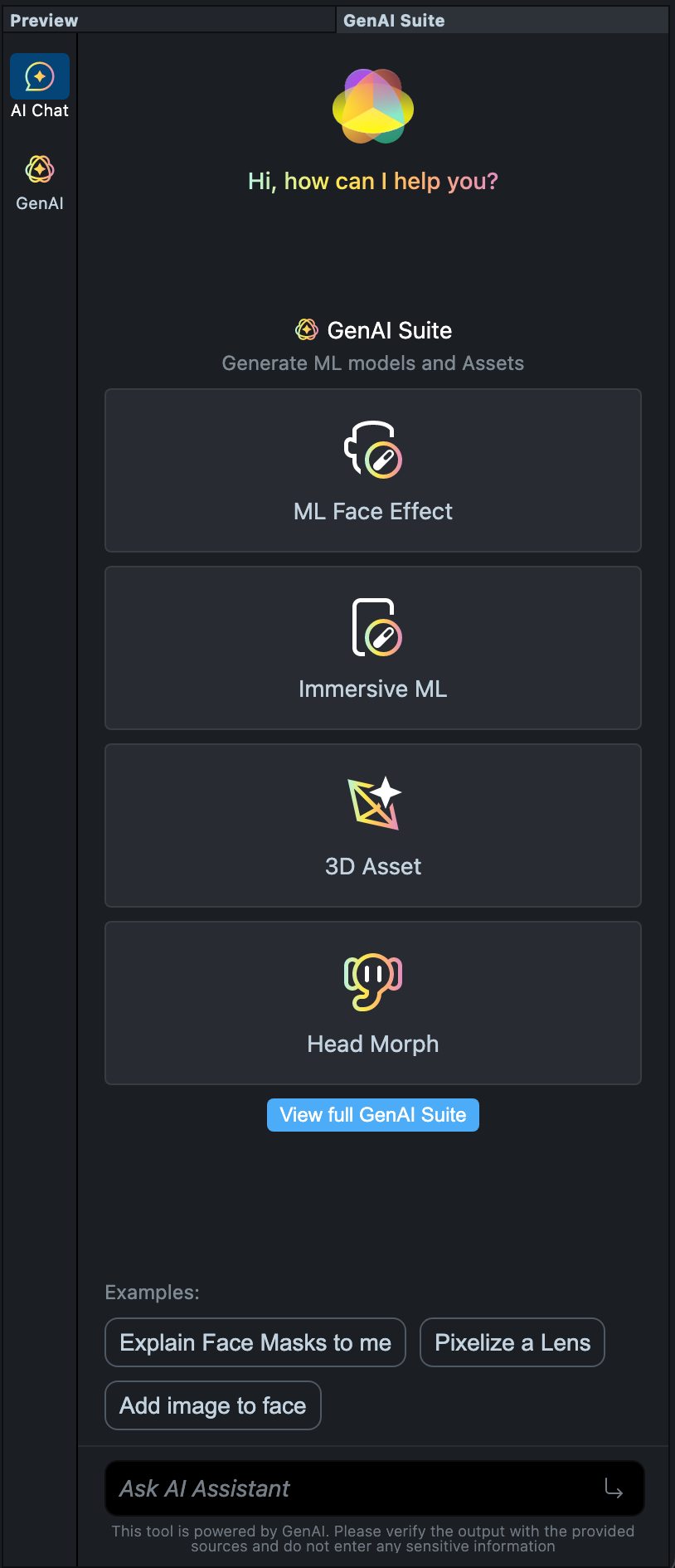Focus the Ask AI Assistant input field
Viewport: 675px width, 1568px height.
(x=357, y=1488)
